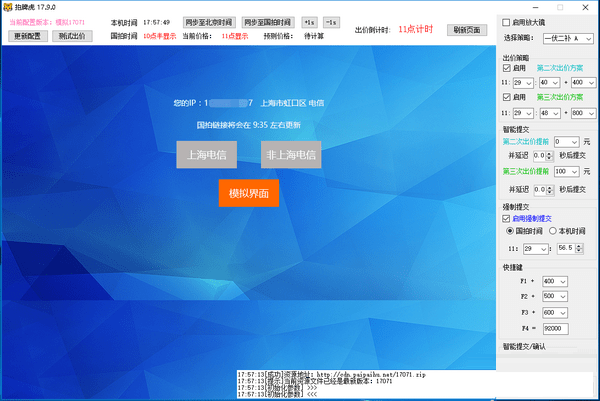Enable the 启用放大镜 magnifier checkbox

[506, 23]
